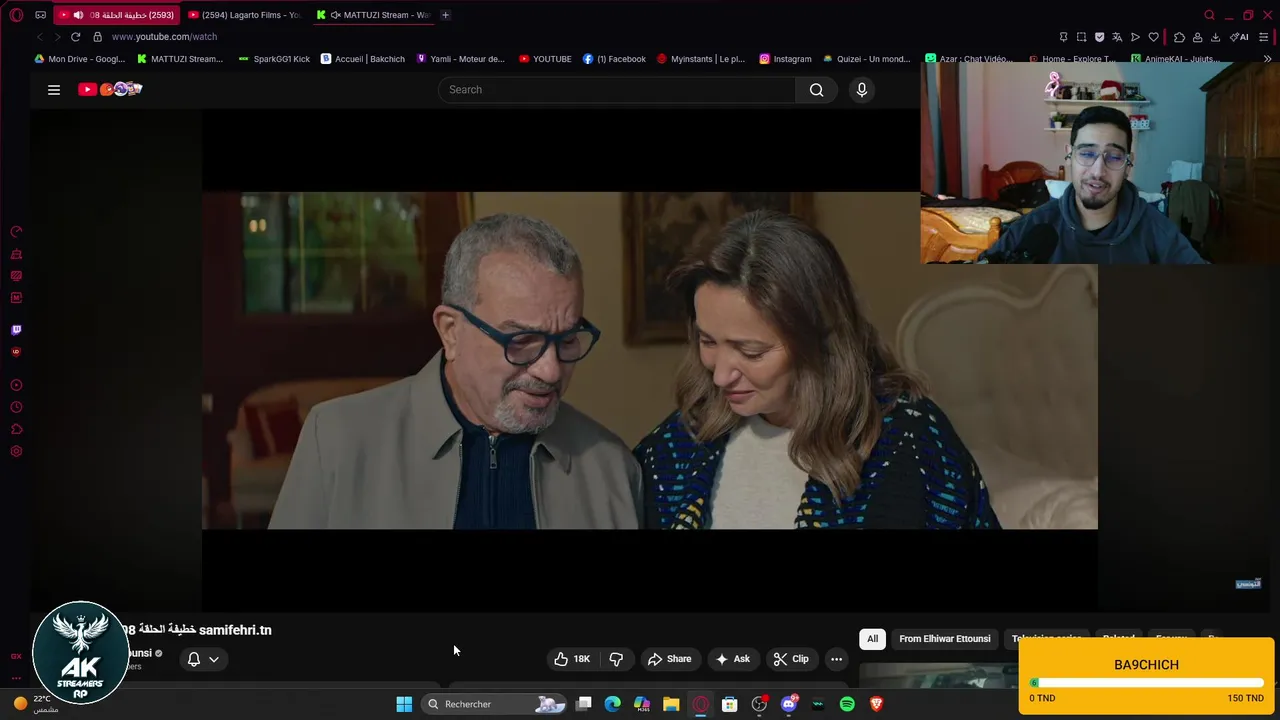Go forward to next page
This screenshot has width=1280, height=720.
(57, 37)
